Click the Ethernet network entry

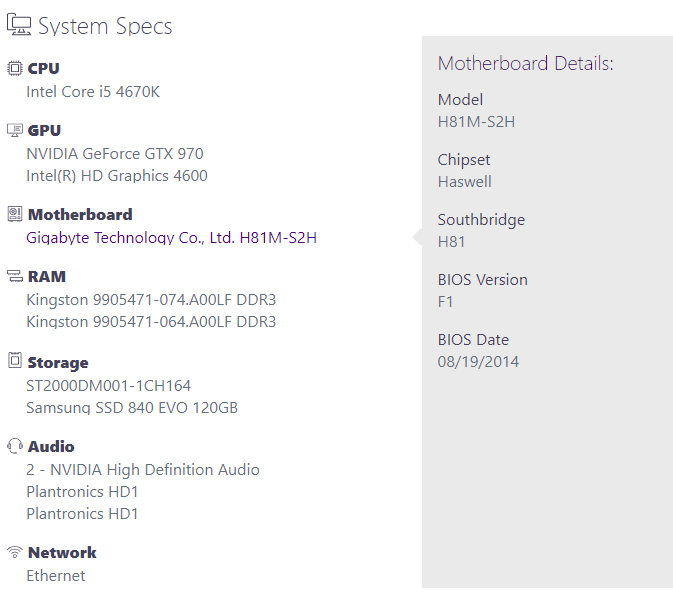coord(56,575)
